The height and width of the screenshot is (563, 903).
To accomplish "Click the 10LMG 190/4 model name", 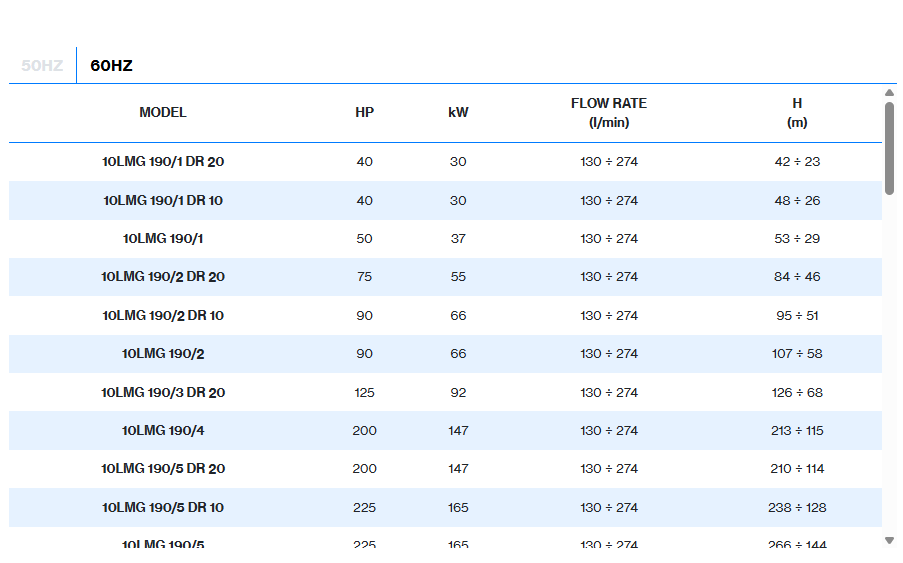I will 163,431.
